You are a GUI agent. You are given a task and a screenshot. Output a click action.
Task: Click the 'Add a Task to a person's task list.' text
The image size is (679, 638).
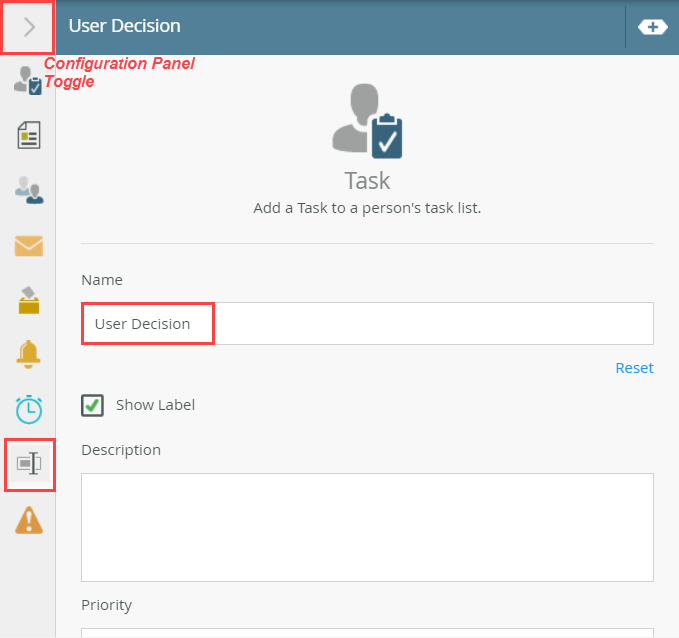367,208
